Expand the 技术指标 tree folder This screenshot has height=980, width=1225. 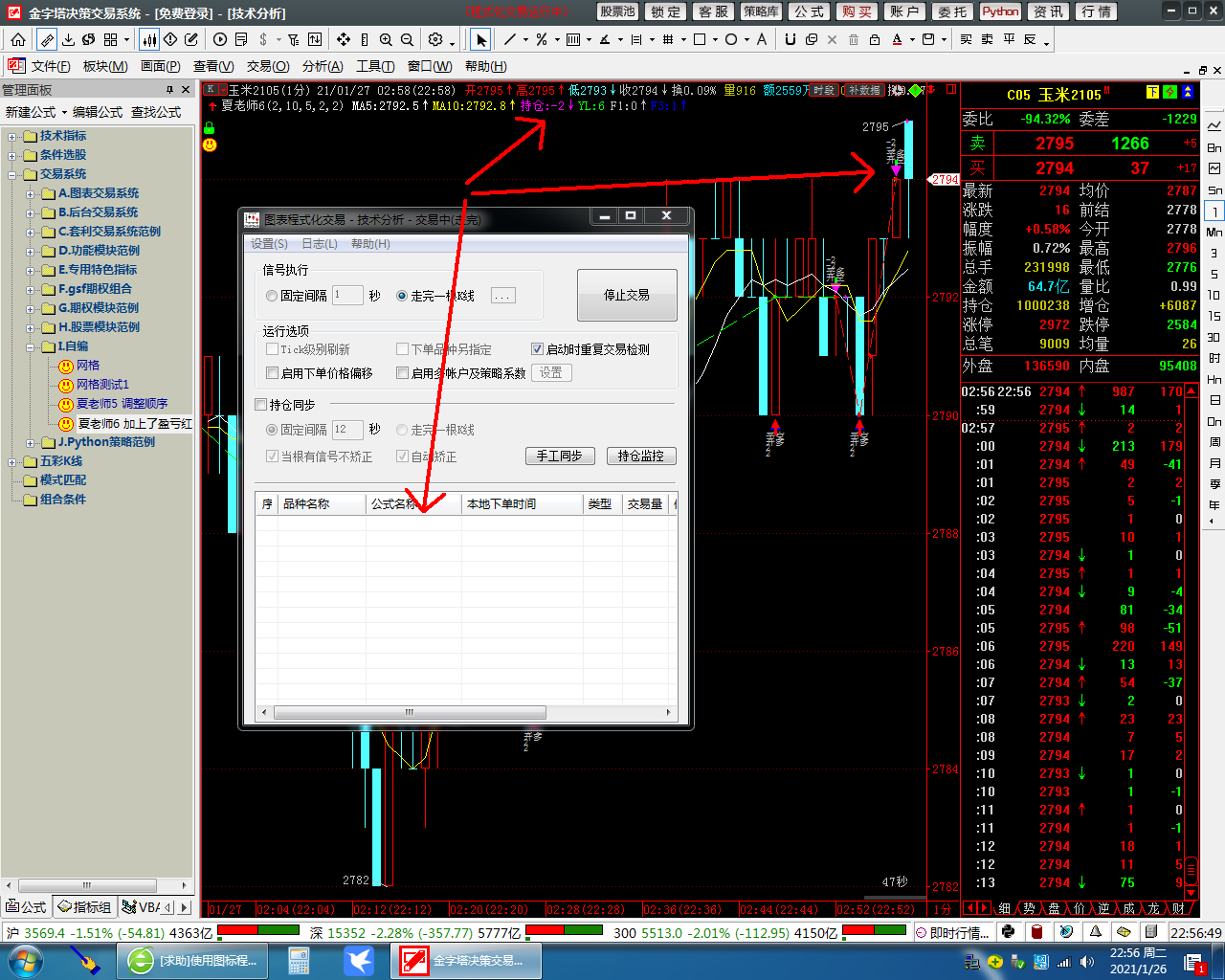(12, 136)
